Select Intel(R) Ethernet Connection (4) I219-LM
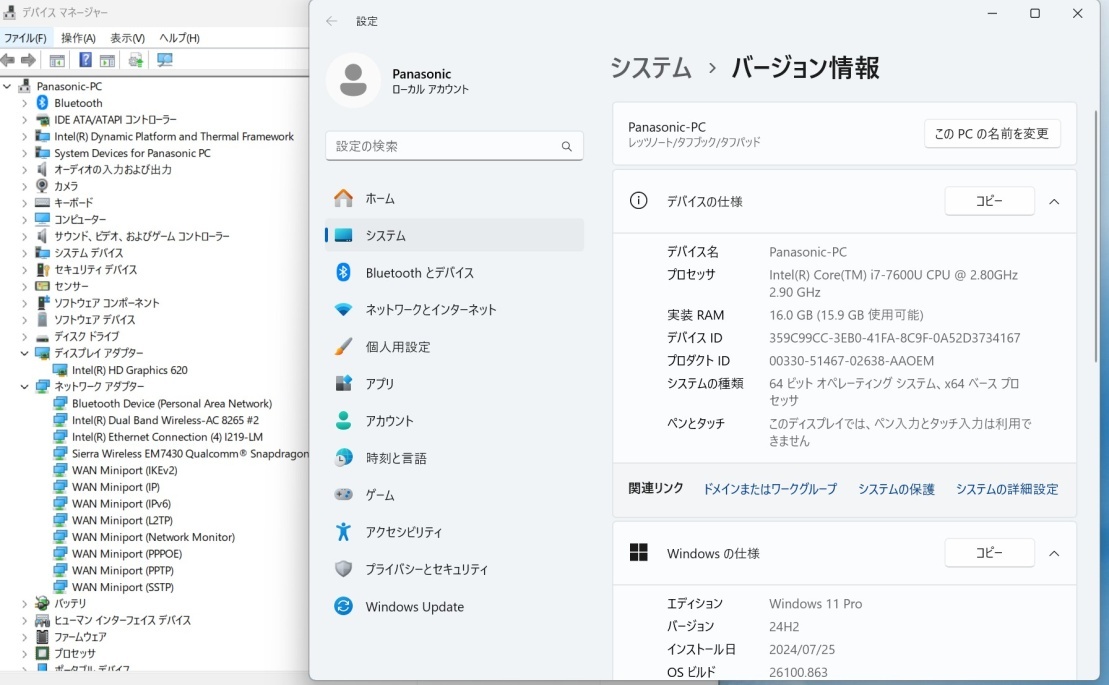Viewport: 1109px width, 685px height. coord(167,437)
